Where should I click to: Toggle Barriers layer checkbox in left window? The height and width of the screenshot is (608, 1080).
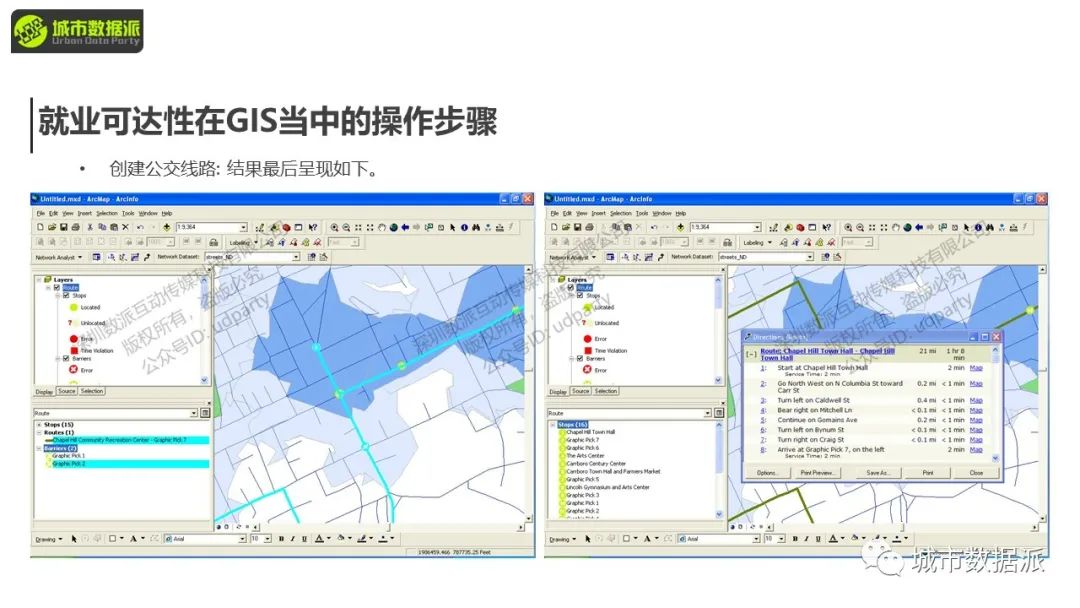tap(66, 359)
